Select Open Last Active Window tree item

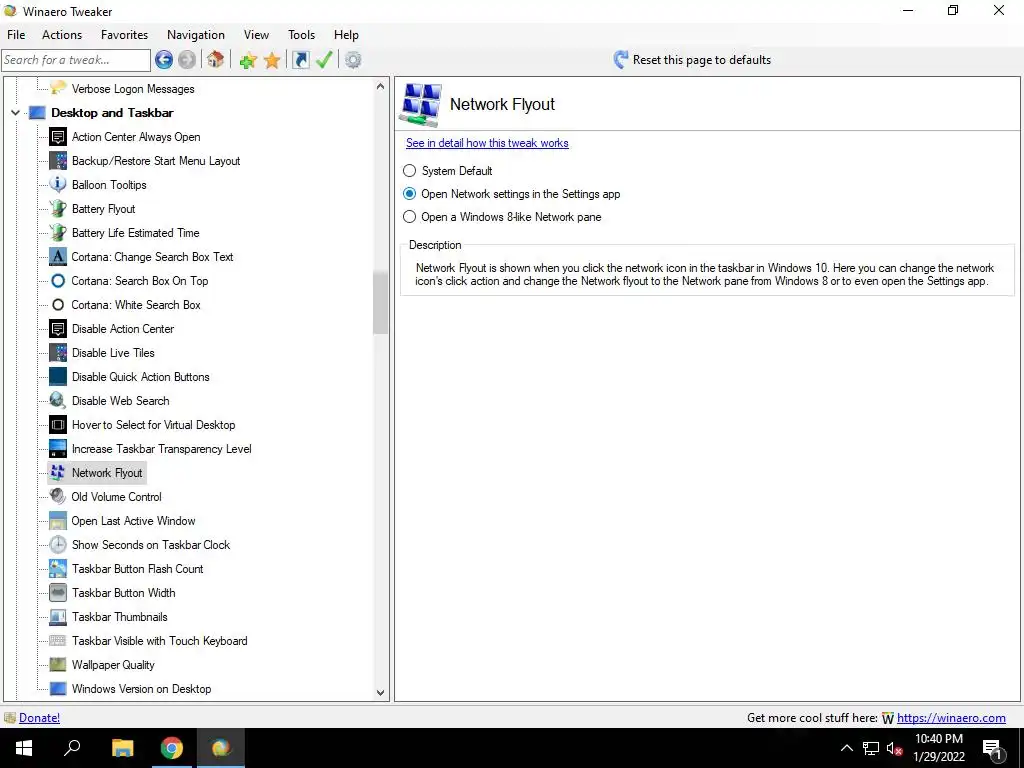133,521
